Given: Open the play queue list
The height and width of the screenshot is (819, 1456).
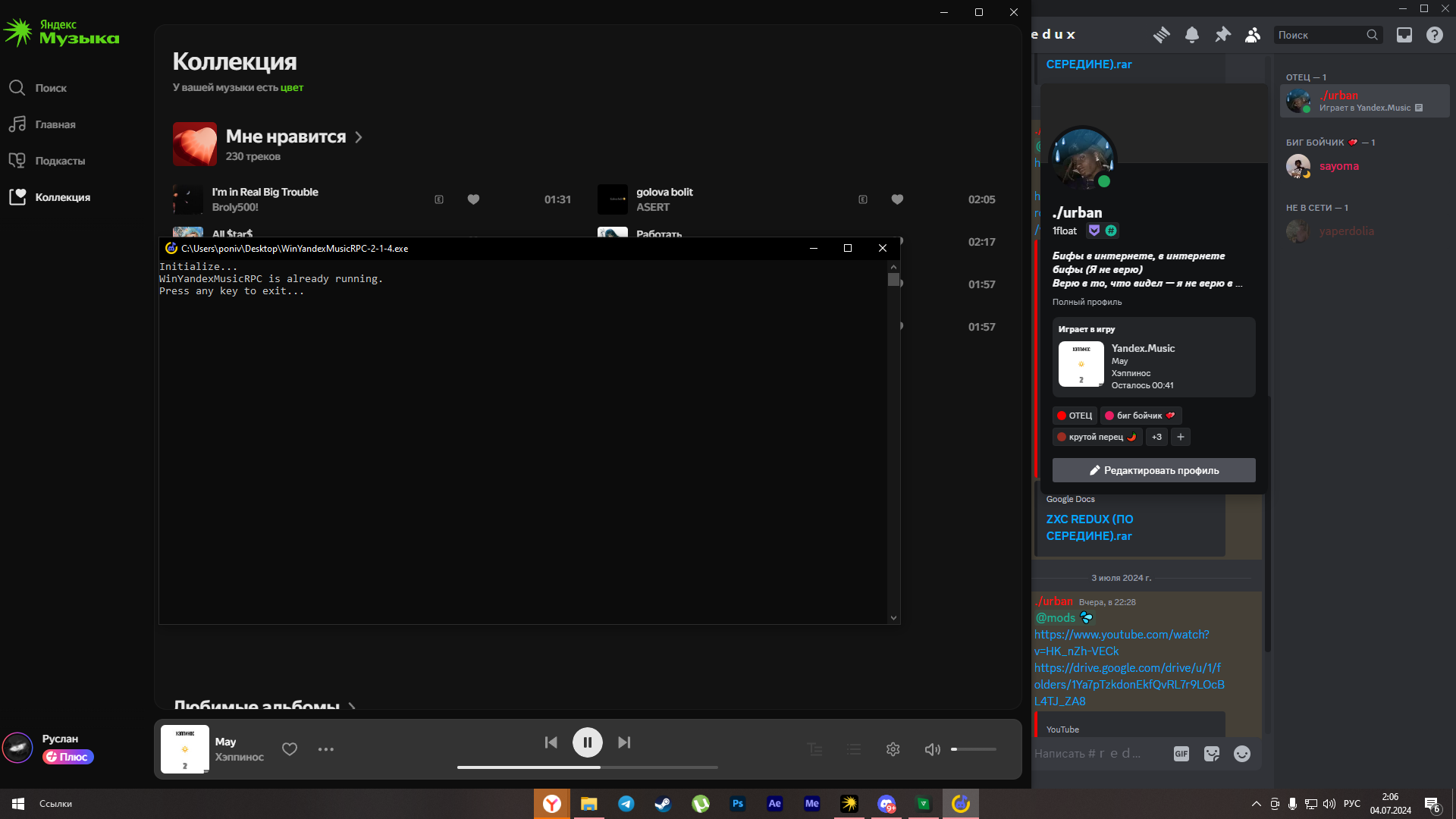Looking at the screenshot, I should tap(854, 749).
